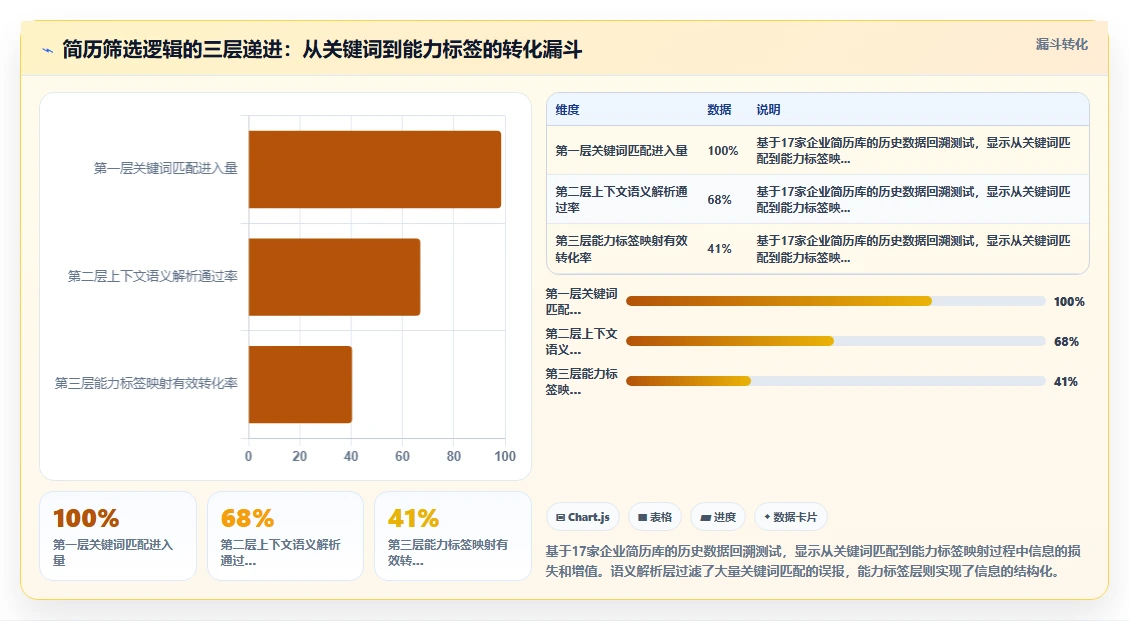Click the x-axis tick label 60
The image size is (1129, 621).
coord(402,456)
